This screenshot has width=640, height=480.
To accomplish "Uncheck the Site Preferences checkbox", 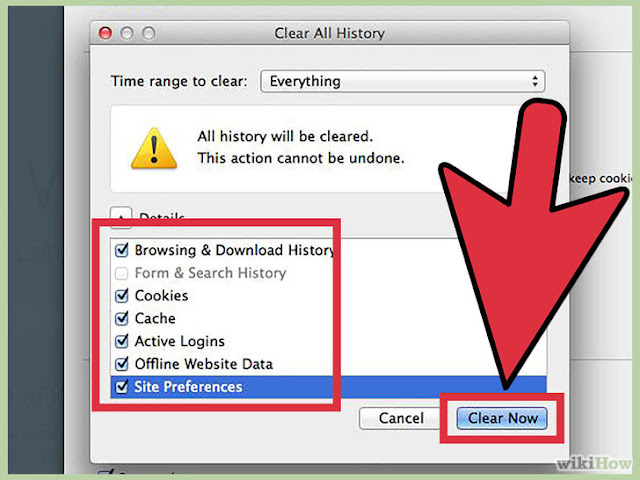I will pos(122,387).
